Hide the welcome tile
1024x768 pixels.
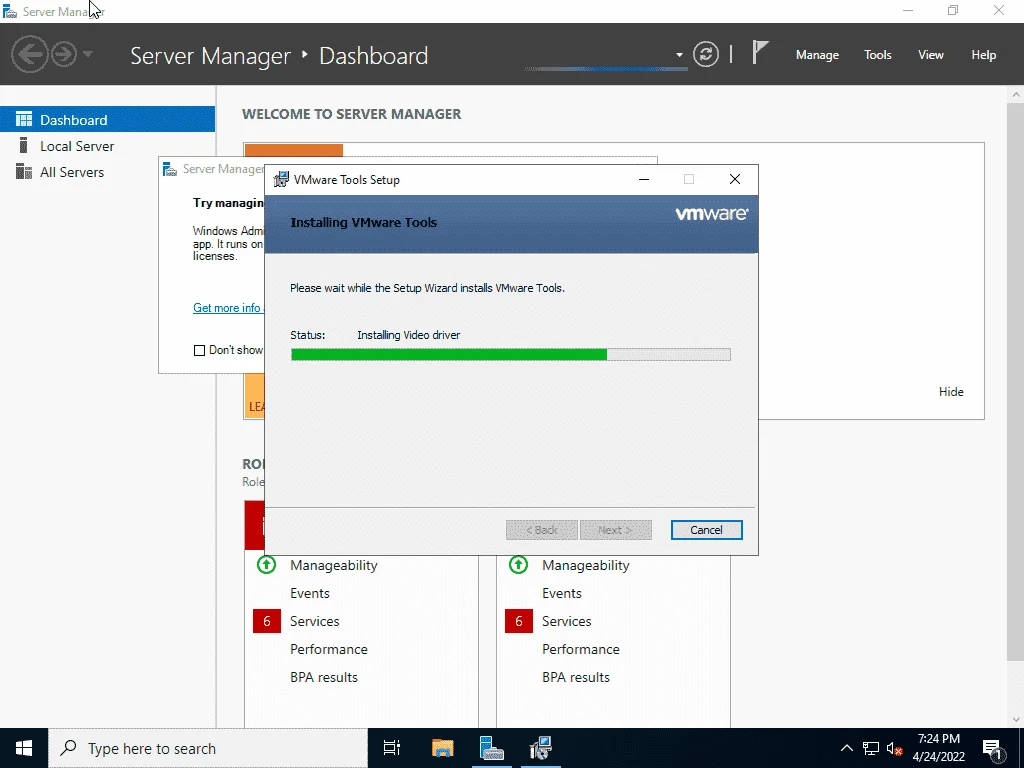click(951, 391)
